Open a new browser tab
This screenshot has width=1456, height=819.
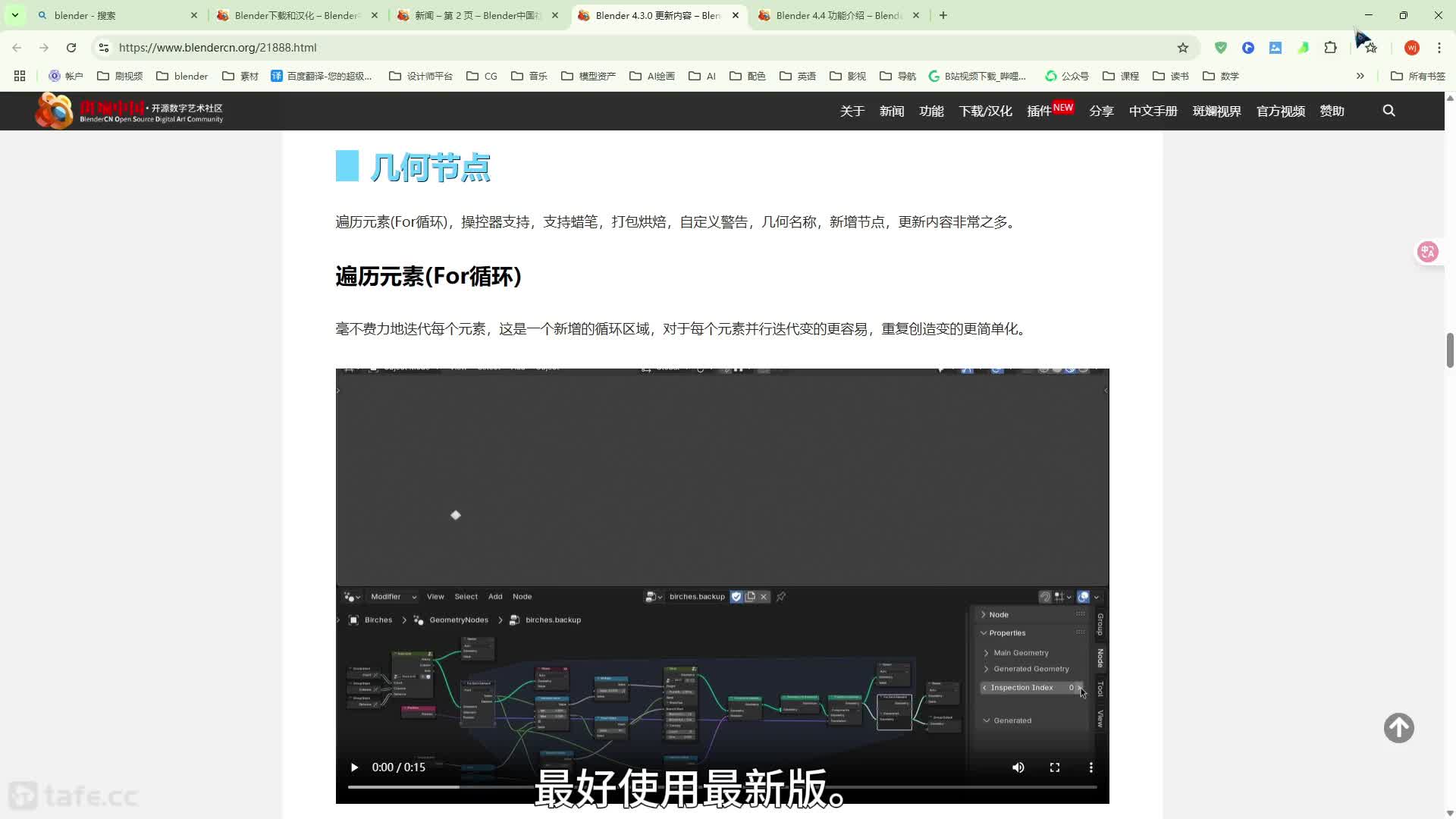(943, 15)
